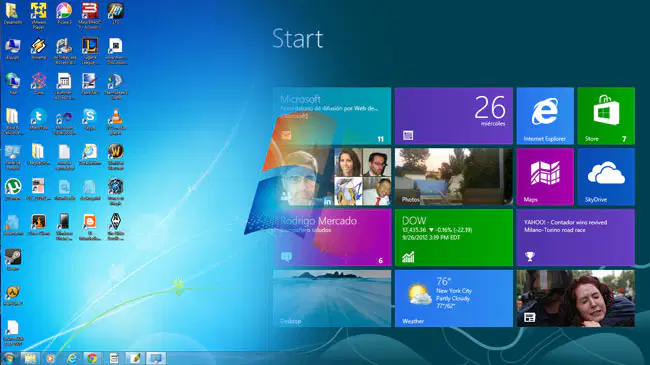Open the Skyrim desktop shortcut

(116, 226)
